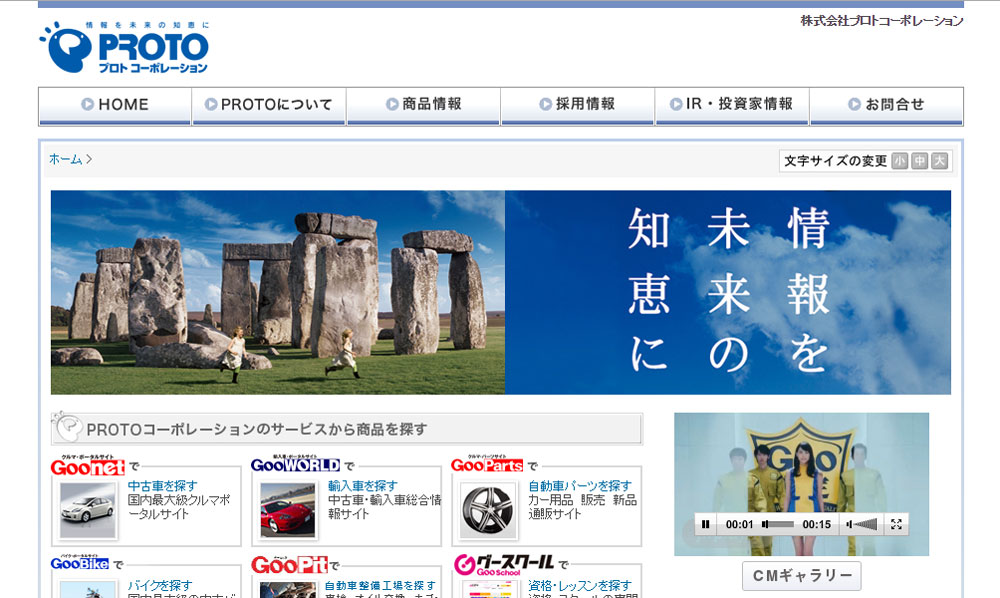Click the Stonehenge hero banner
The width and height of the screenshot is (1000, 598).
501,292
